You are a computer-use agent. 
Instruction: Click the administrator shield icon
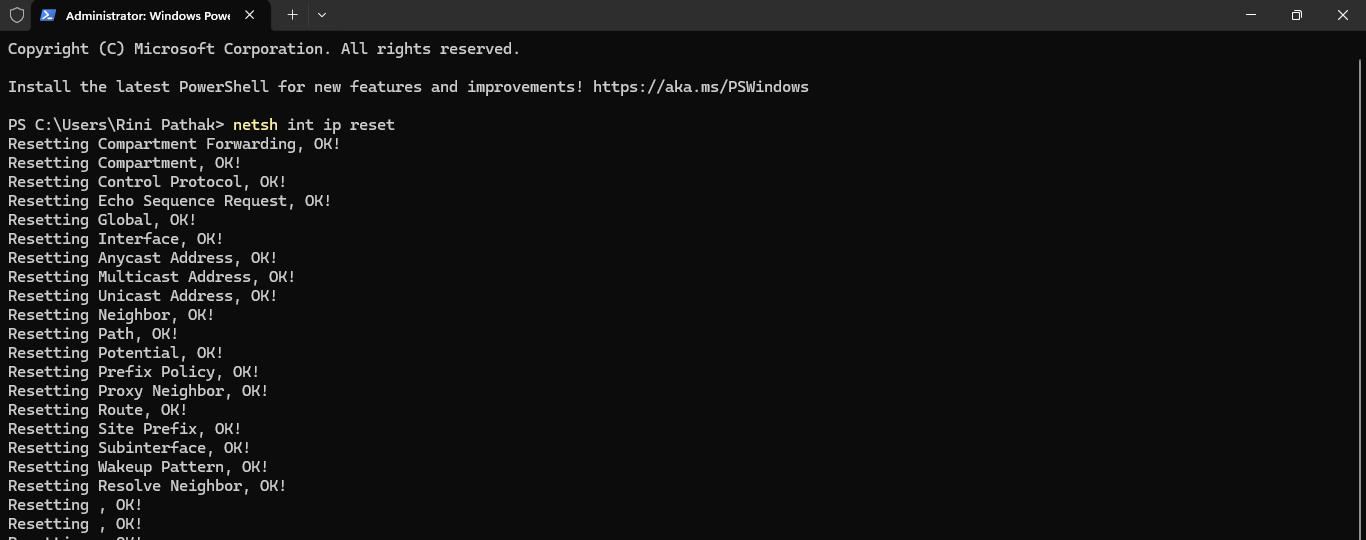click(16, 15)
